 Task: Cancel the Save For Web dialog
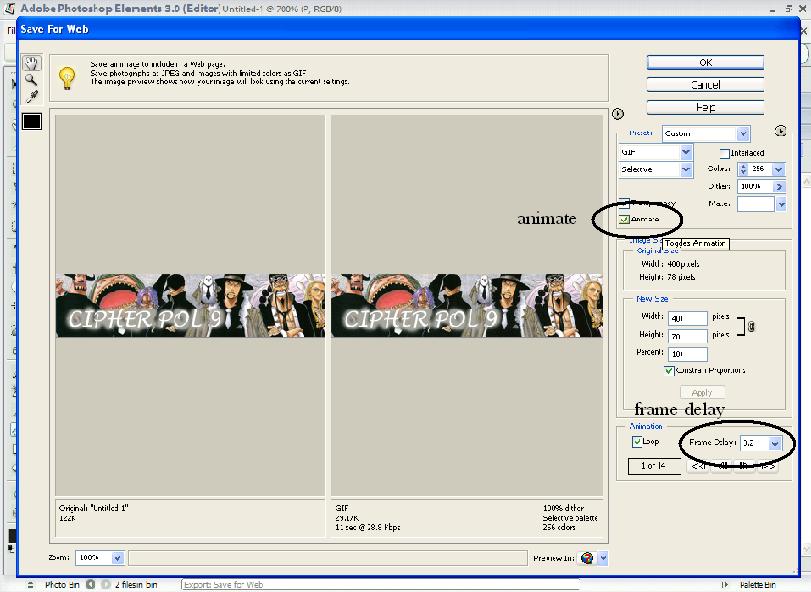coord(705,85)
